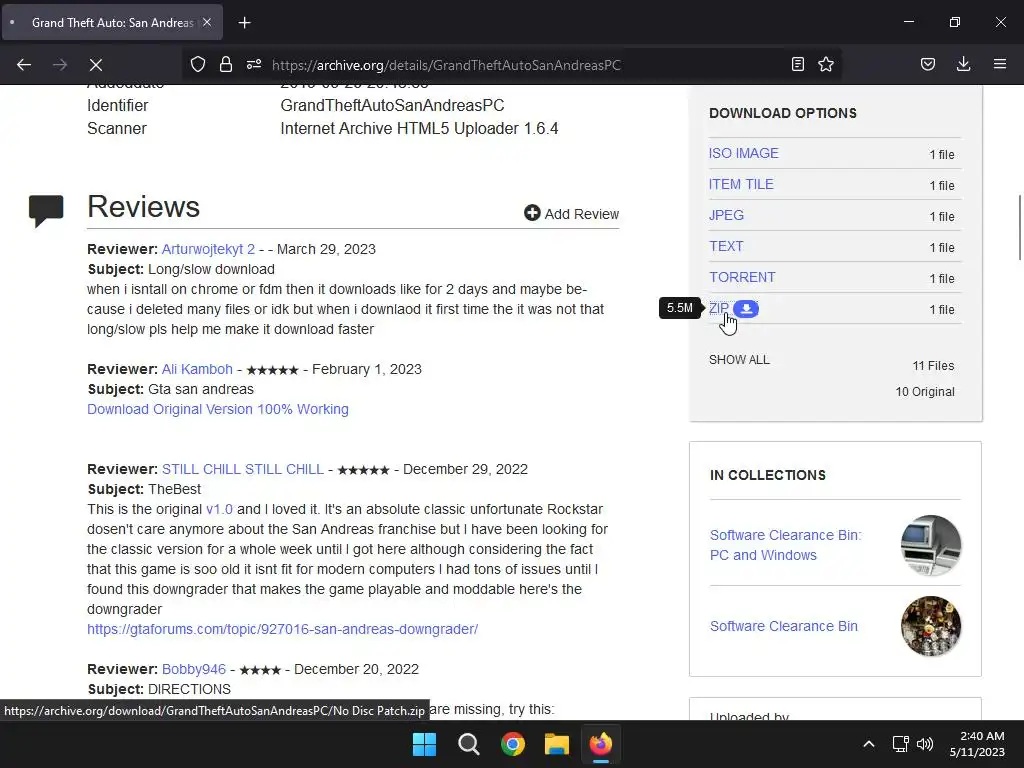
Task: Click the ZIP download arrow icon
Action: 746,309
